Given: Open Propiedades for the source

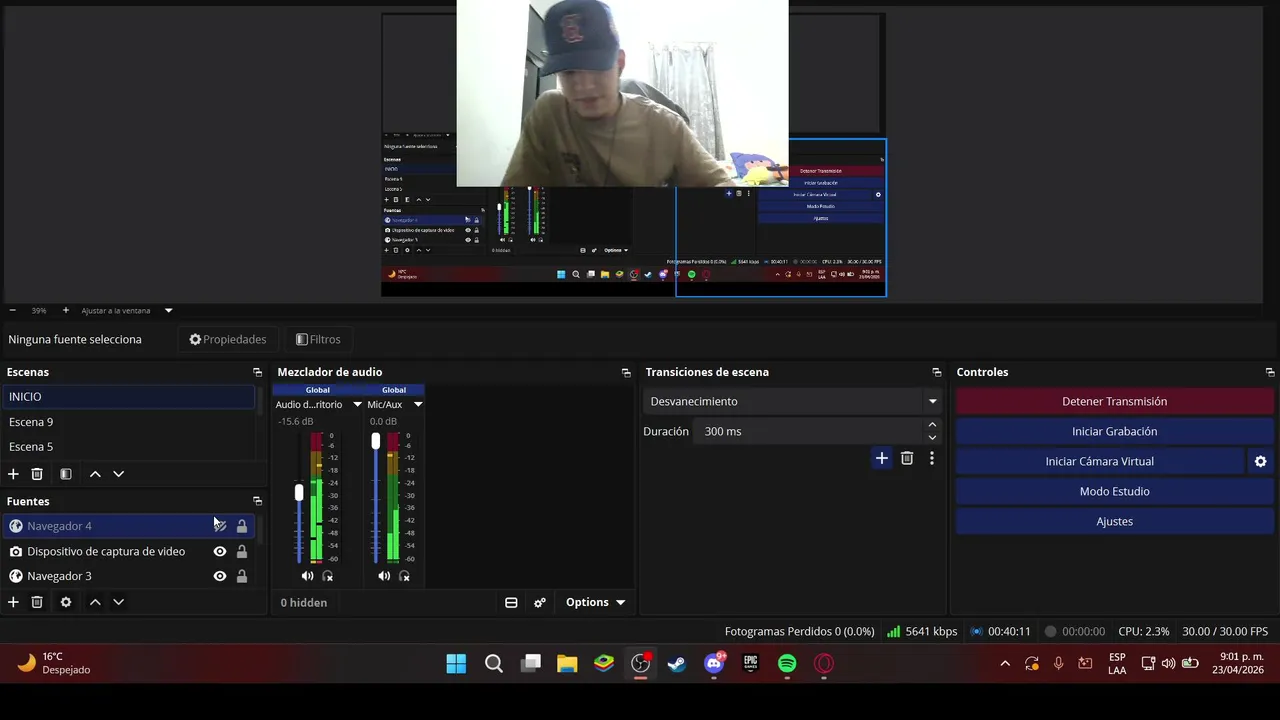Looking at the screenshot, I should [x=228, y=339].
